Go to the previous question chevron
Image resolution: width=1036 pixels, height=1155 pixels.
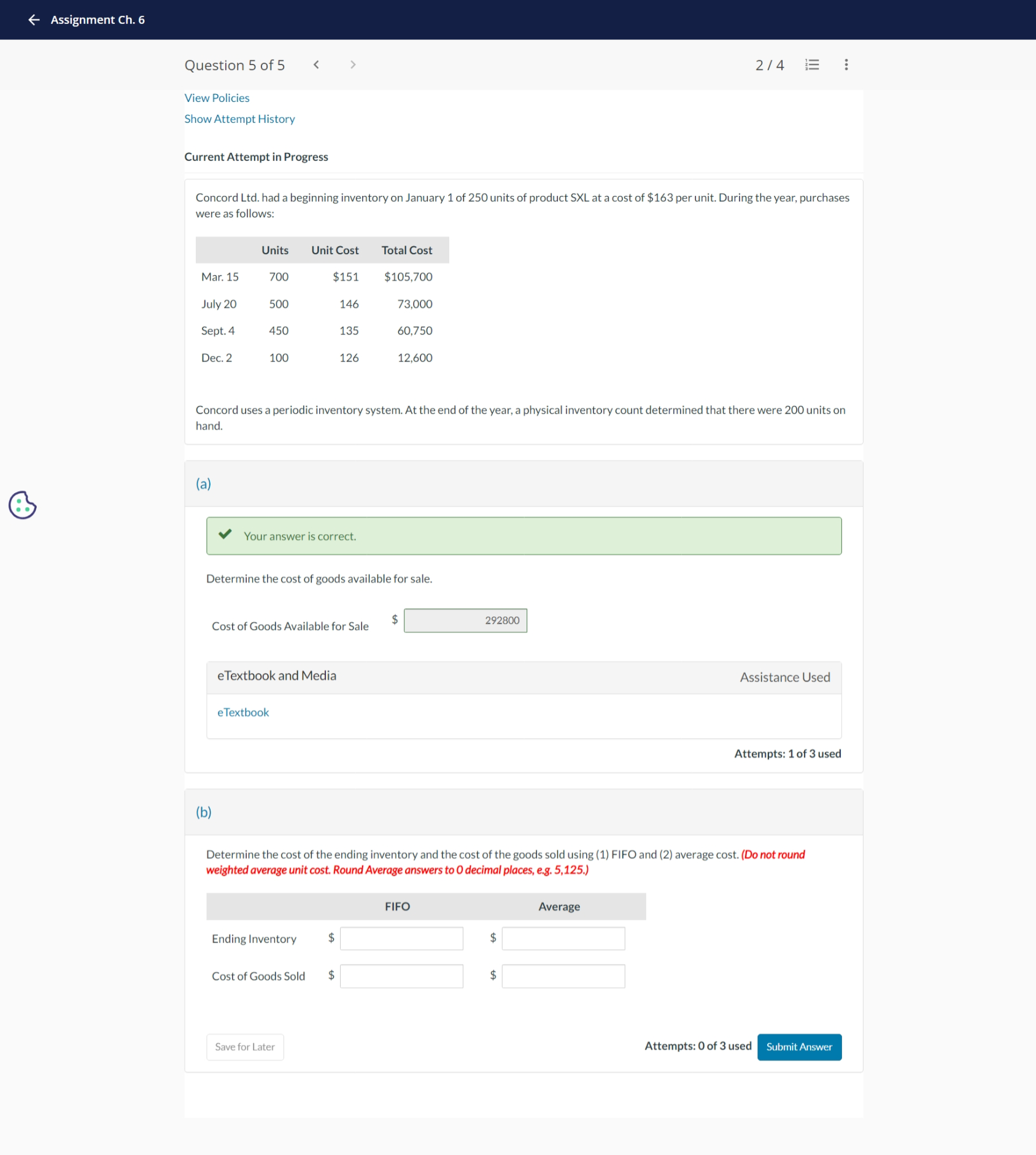pyautogui.click(x=316, y=64)
